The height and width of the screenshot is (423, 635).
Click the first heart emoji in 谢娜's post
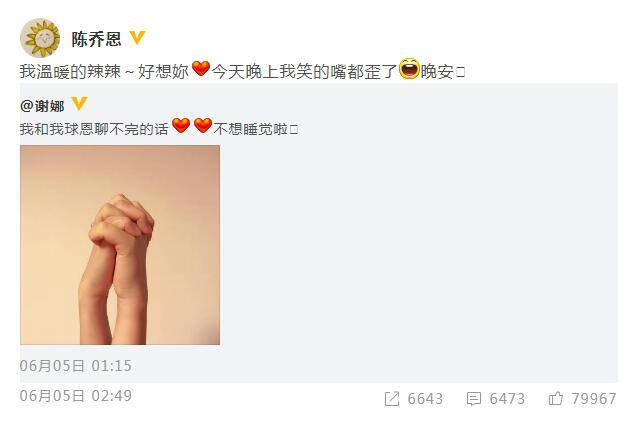181,125
